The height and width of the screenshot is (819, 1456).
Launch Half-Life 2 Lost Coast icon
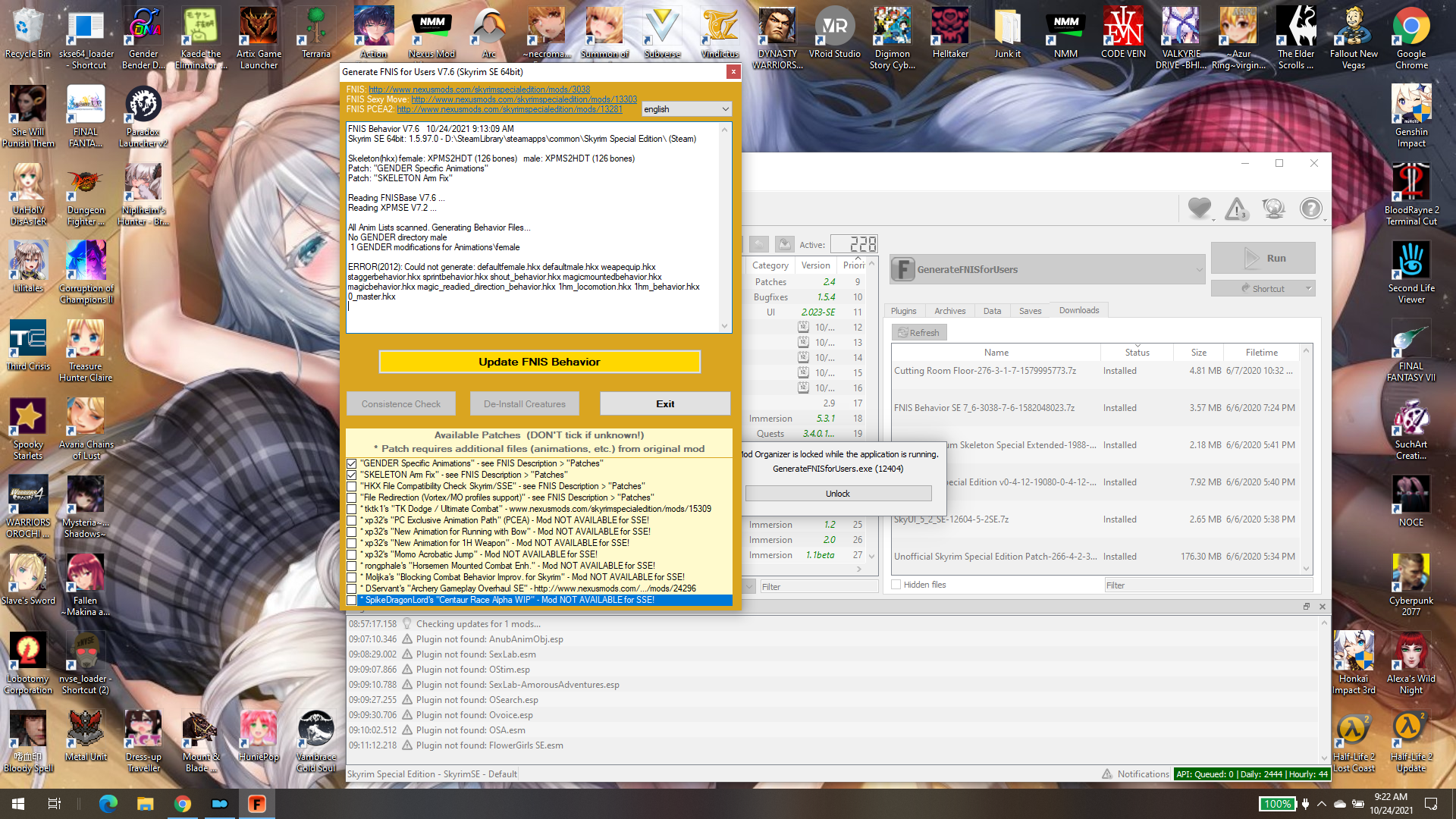tap(1354, 741)
